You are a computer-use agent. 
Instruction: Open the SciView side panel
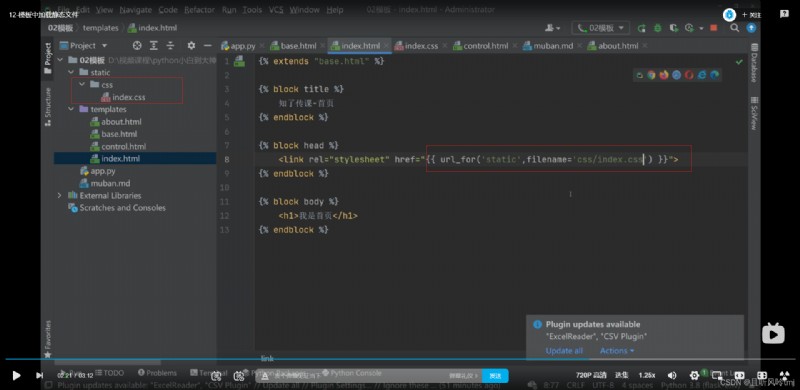[x=754, y=113]
